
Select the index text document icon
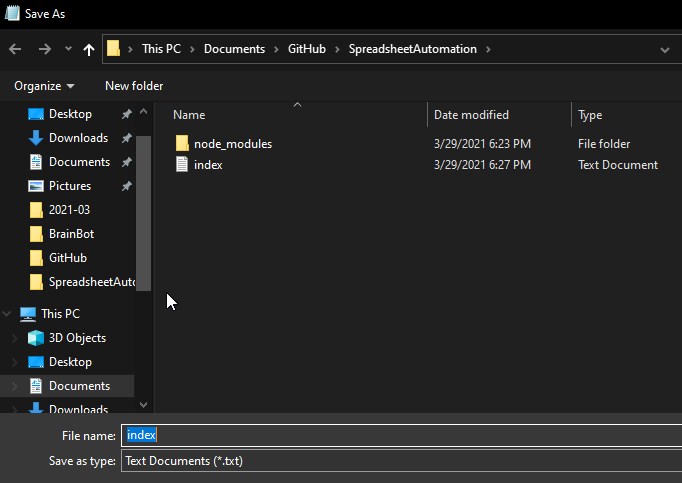point(182,164)
